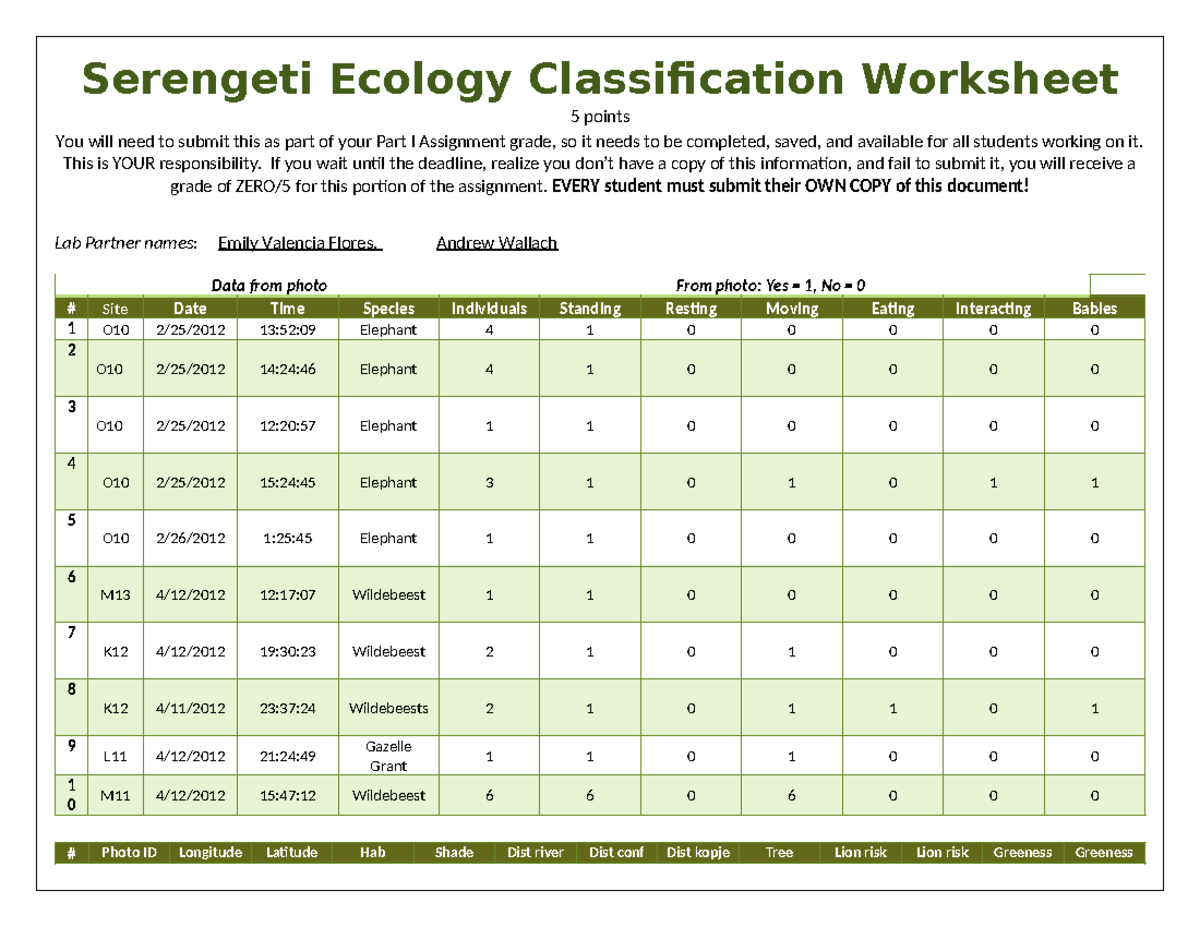The image size is (1200, 927).
Task: Click the Babies column header
Action: tap(1094, 308)
